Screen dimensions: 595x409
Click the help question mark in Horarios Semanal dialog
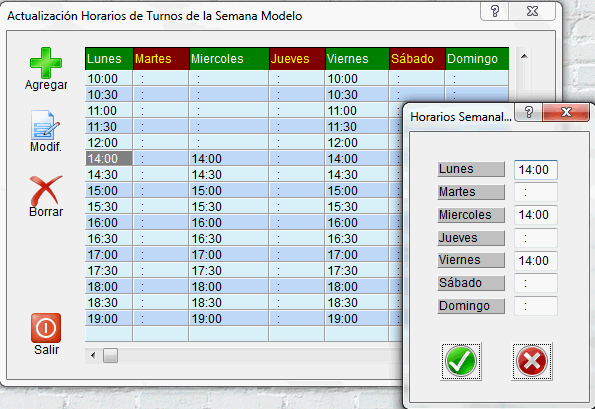tap(528, 112)
